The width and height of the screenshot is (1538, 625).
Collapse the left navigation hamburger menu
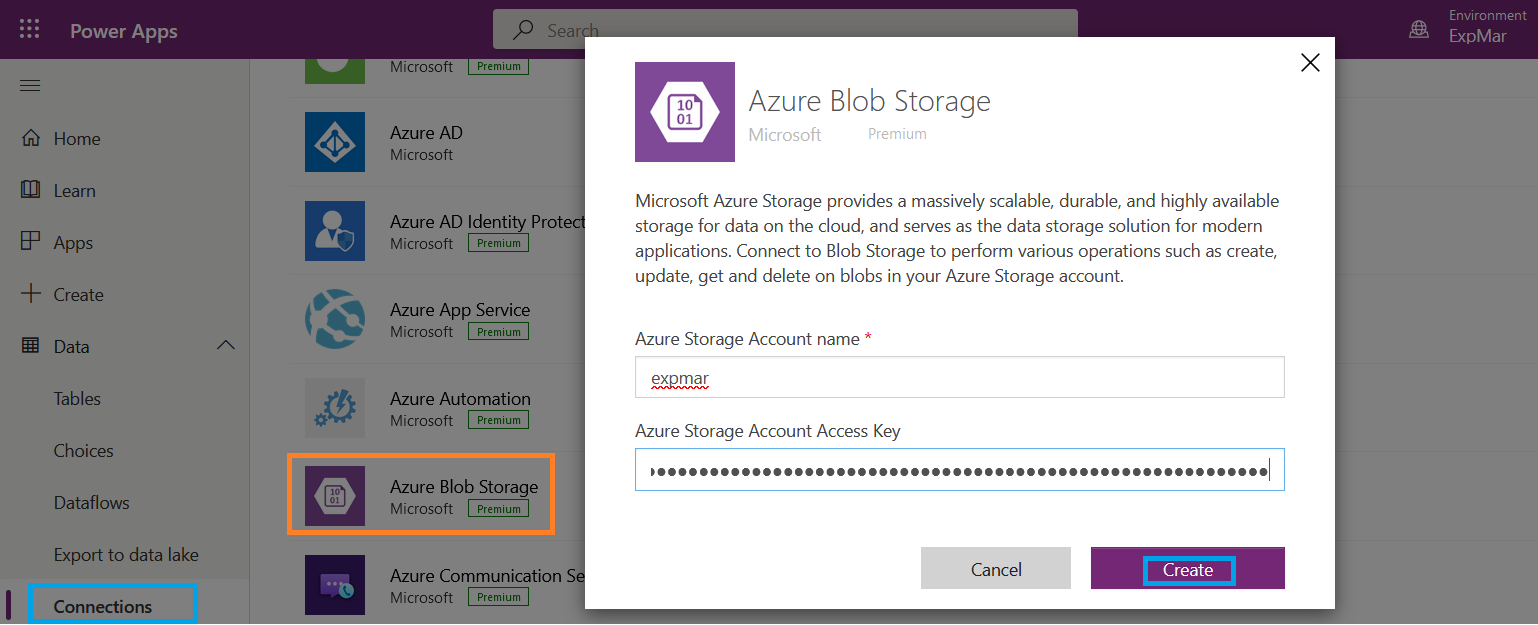coord(30,86)
